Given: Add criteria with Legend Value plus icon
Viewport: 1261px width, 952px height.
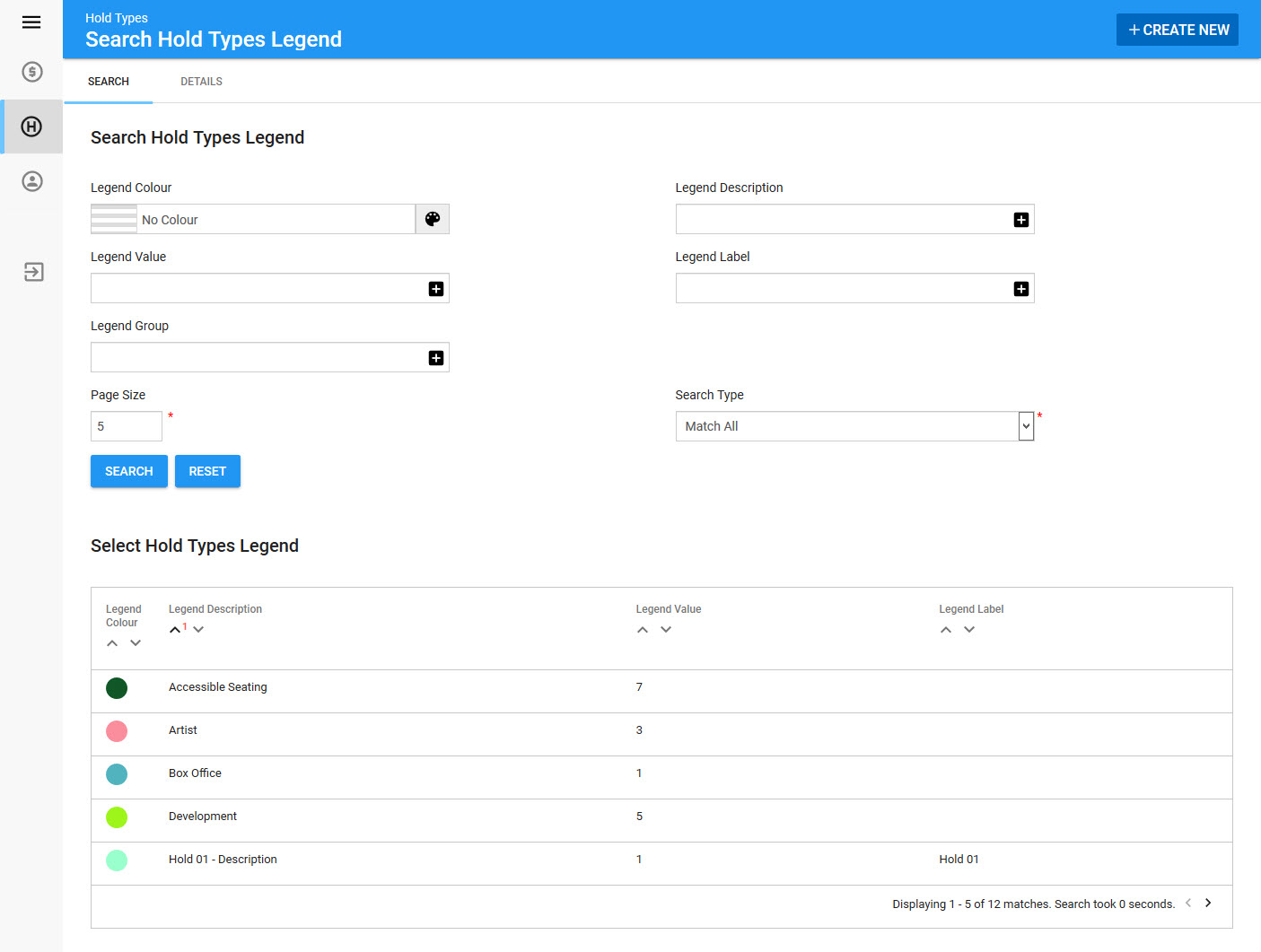Looking at the screenshot, I should pos(436,289).
